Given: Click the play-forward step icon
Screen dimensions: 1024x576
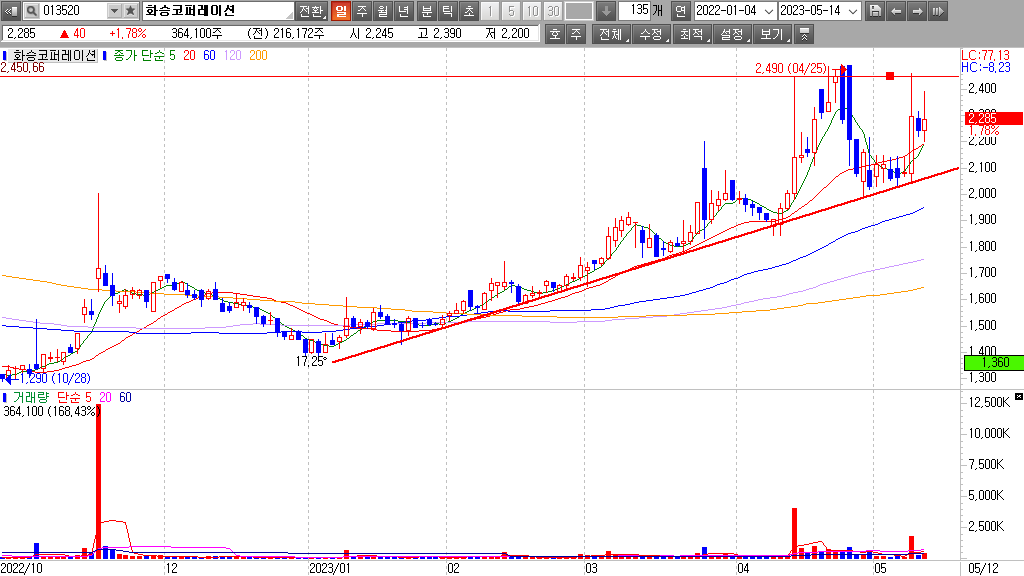Looking at the screenshot, I should coord(938,11).
